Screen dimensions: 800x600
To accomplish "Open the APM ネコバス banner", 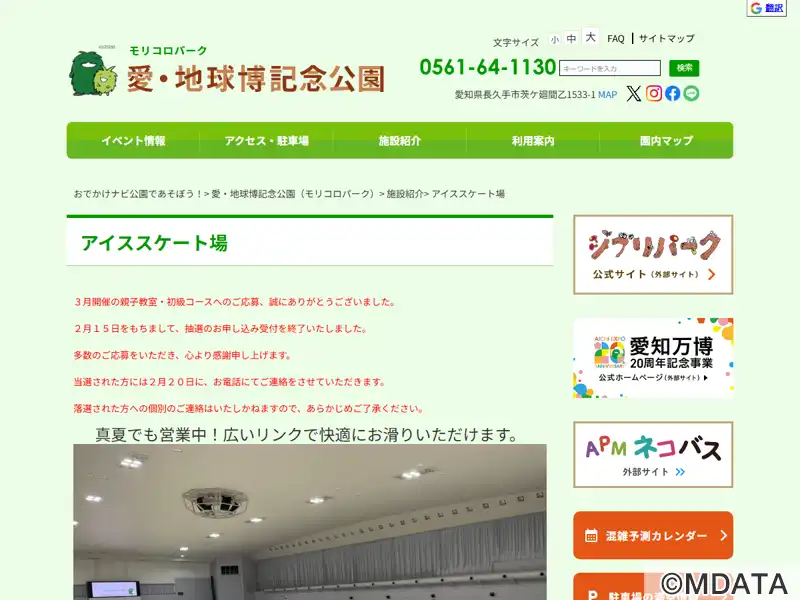I will [x=653, y=455].
